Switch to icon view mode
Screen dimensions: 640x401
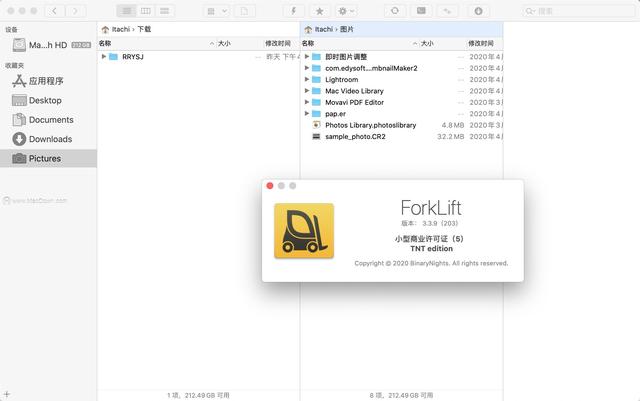tap(164, 11)
